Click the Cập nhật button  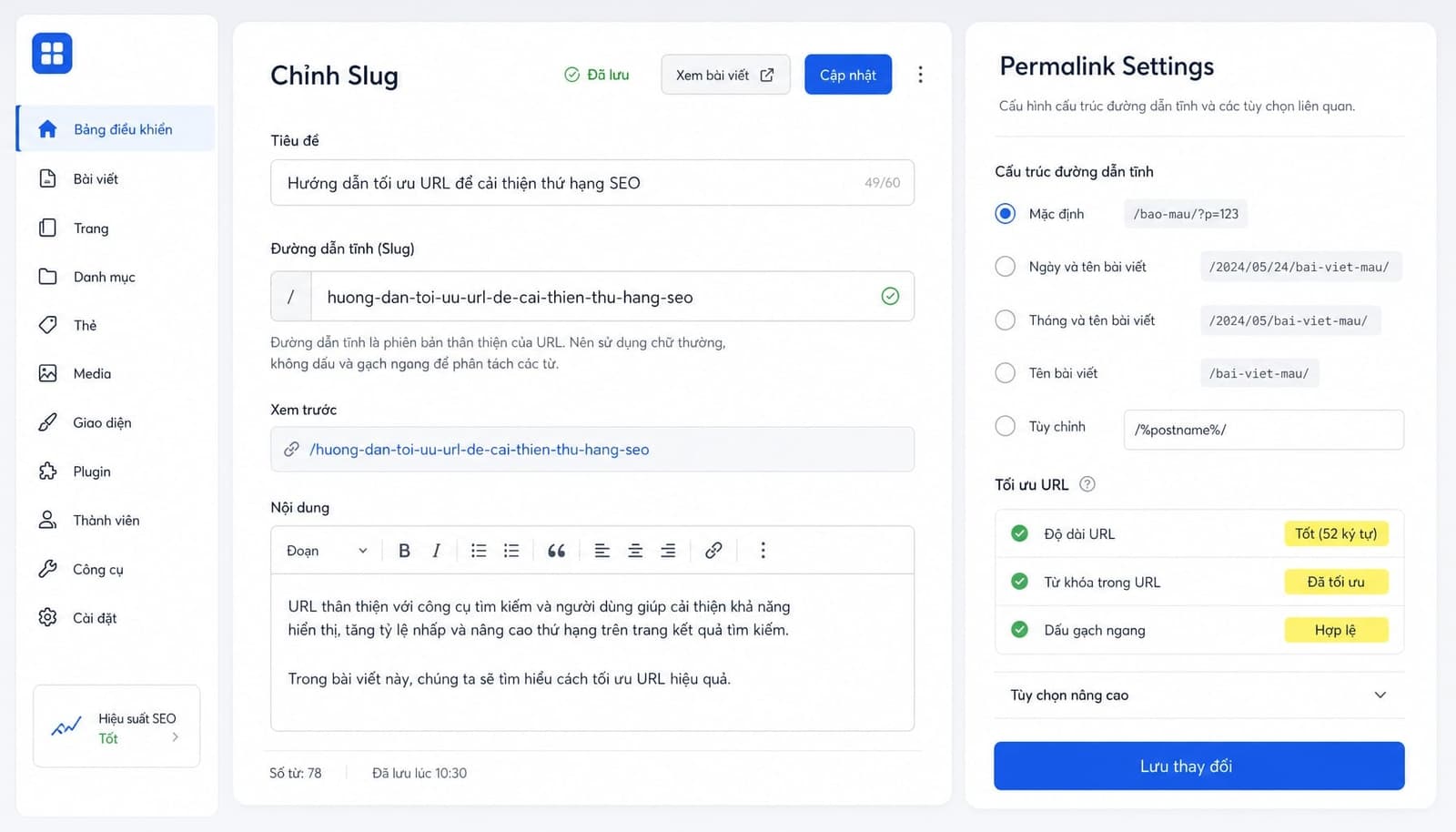[848, 75]
